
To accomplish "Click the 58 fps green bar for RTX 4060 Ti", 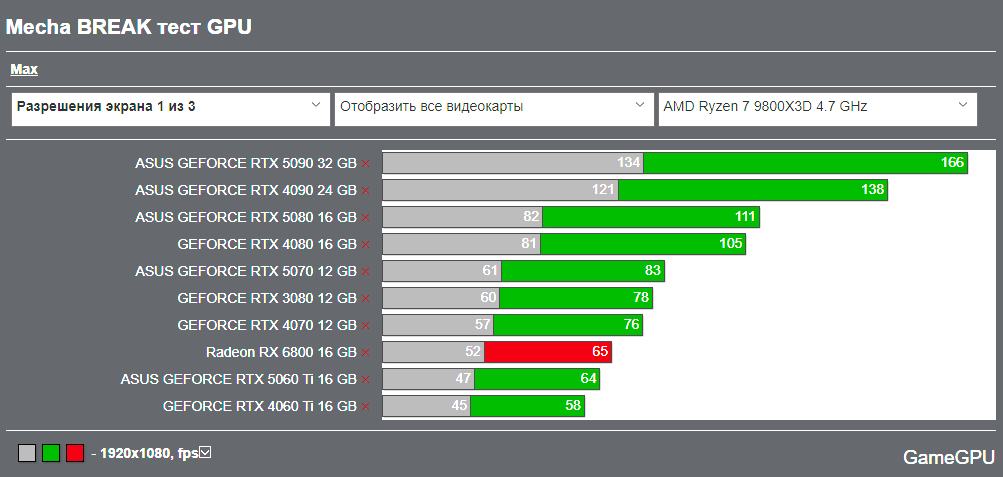I will (528, 406).
